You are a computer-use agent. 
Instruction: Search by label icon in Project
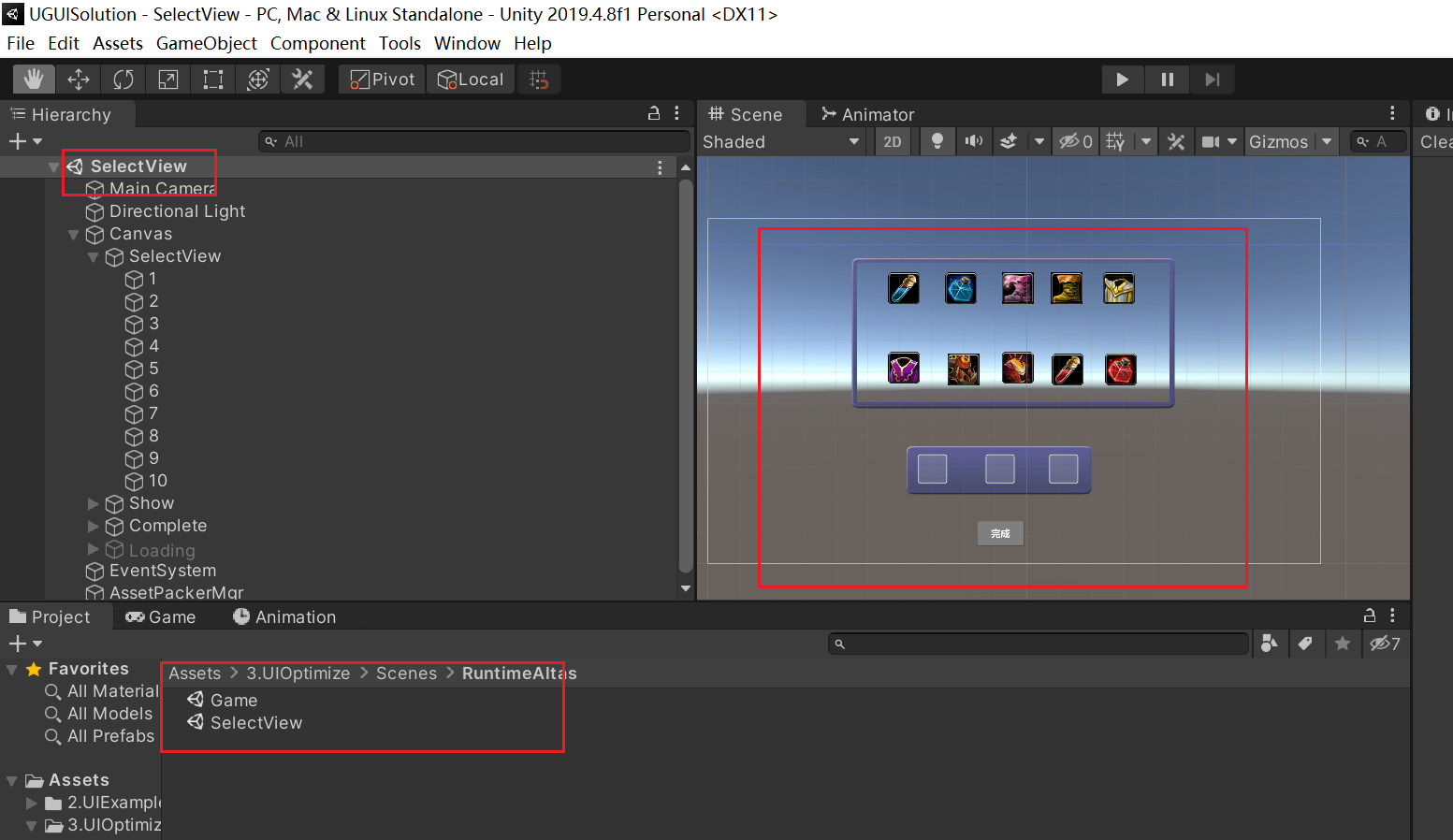coord(1305,644)
